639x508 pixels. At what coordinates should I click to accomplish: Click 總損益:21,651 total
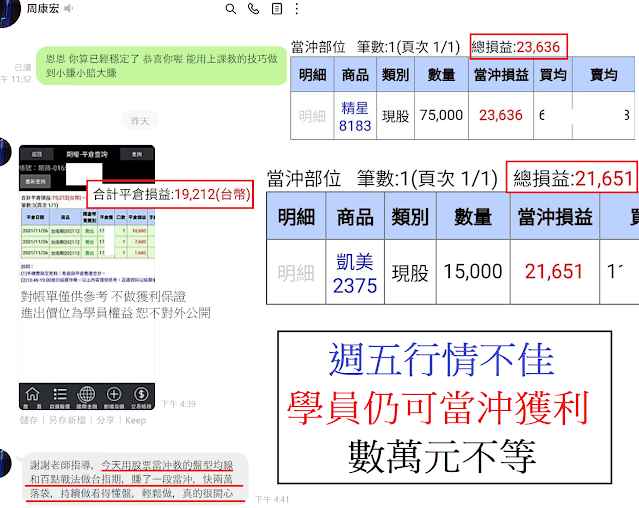pyautogui.click(x=572, y=178)
